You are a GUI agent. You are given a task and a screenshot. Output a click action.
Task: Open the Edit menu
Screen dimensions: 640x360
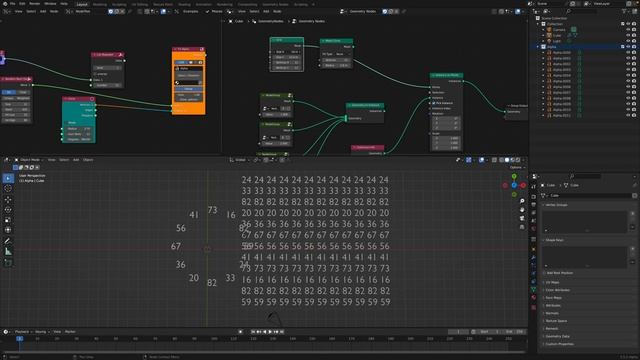(22, 4)
